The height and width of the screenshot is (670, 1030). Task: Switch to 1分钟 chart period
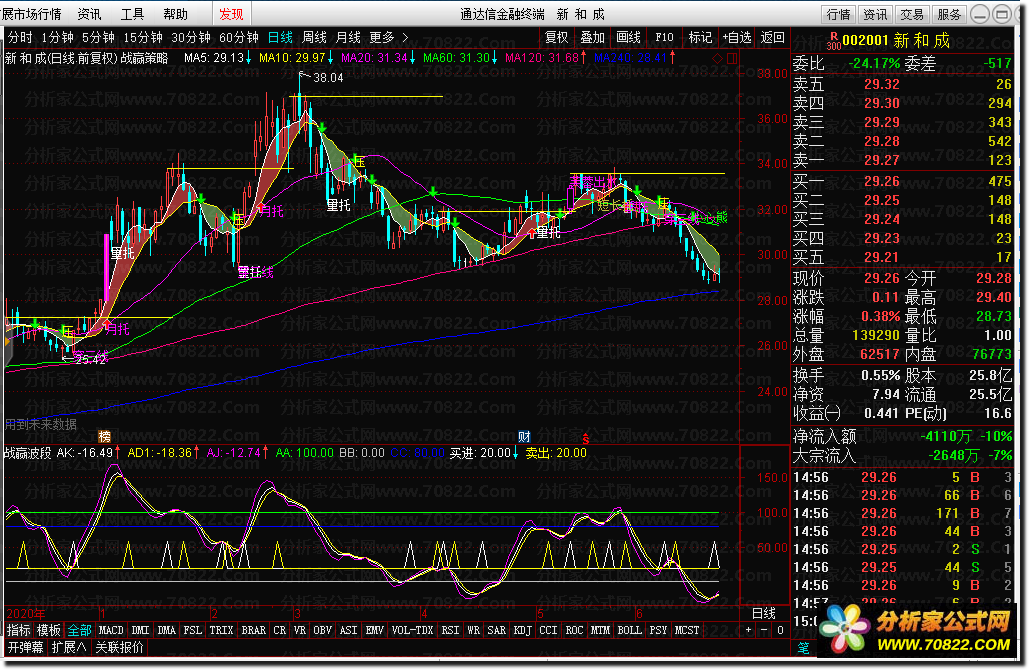point(57,37)
